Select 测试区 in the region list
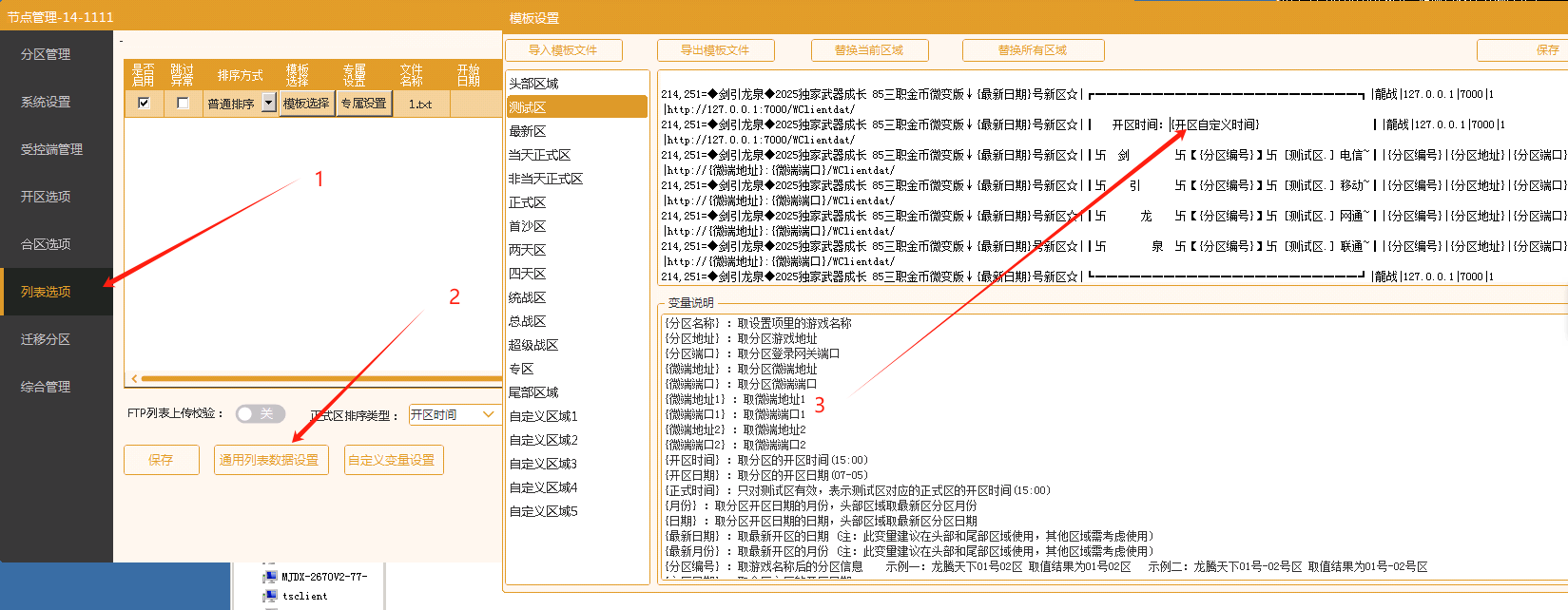Screen dimensions: 1568x610 coord(528,107)
